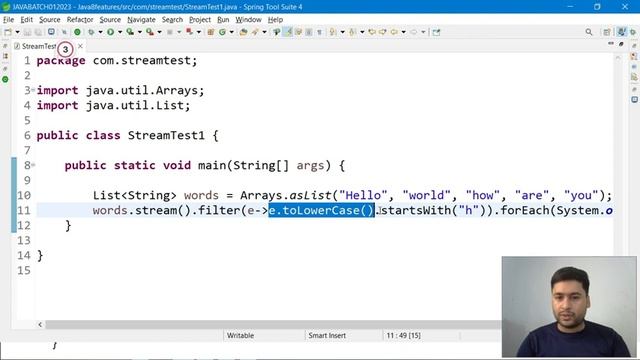Open the Project menu

click(x=200, y=20)
